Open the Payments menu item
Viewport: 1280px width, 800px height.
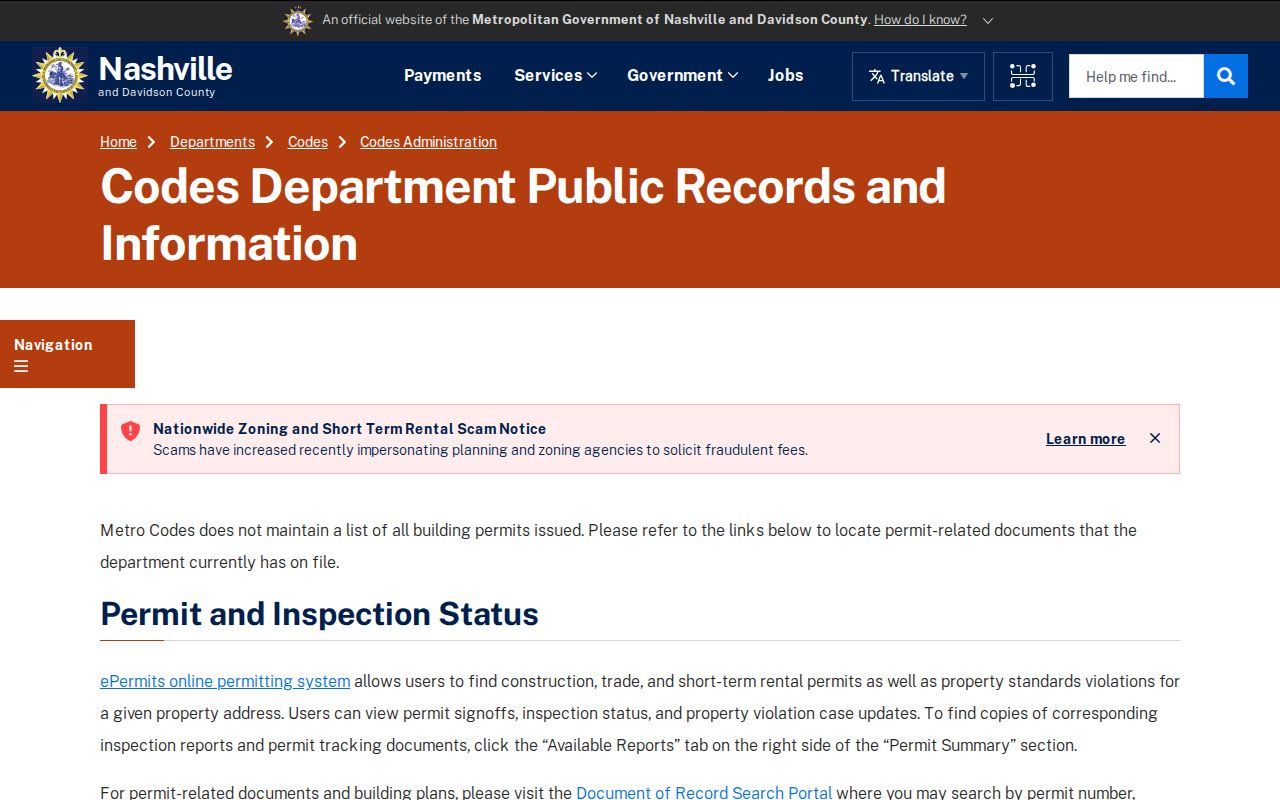coord(442,75)
